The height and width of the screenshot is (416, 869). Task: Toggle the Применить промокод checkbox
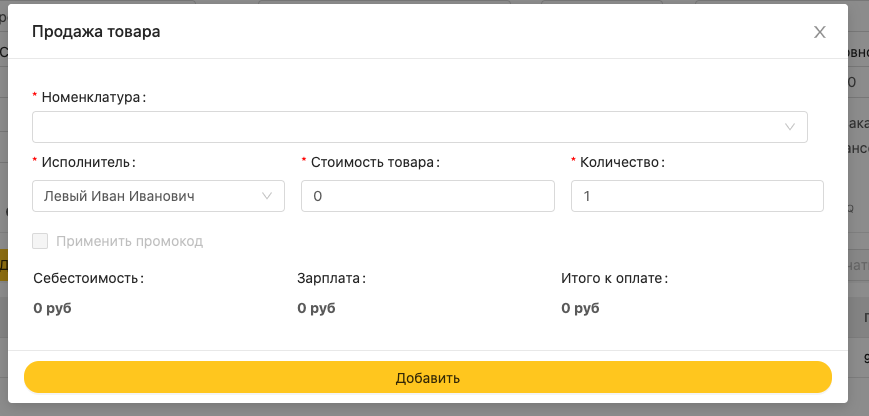pos(40,241)
